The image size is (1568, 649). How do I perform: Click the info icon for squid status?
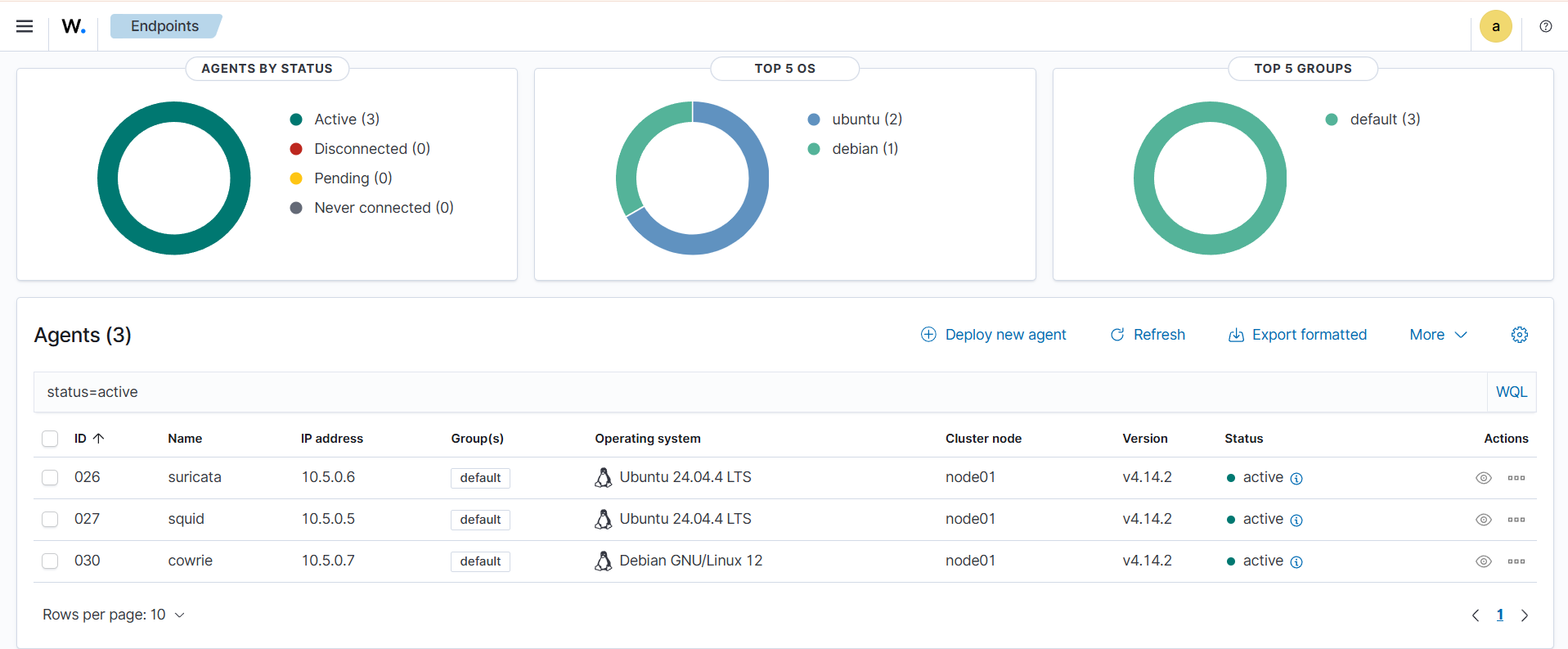tap(1296, 521)
